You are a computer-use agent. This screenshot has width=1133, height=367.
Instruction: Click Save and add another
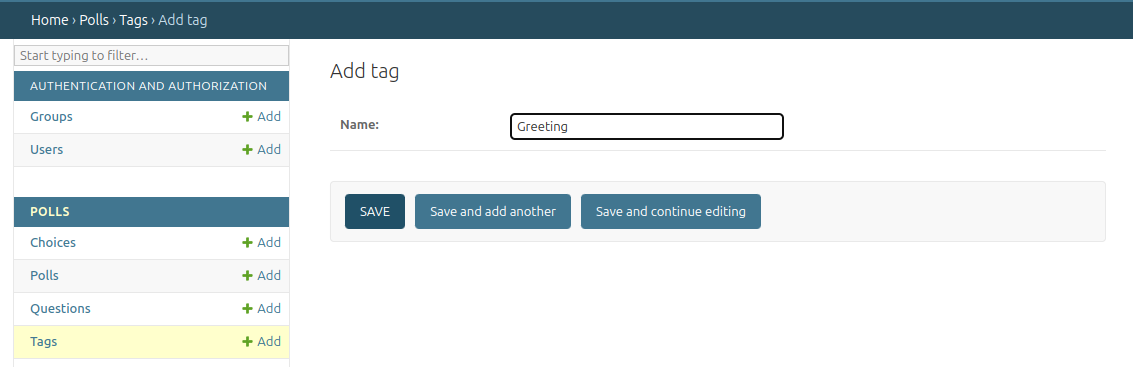493,212
